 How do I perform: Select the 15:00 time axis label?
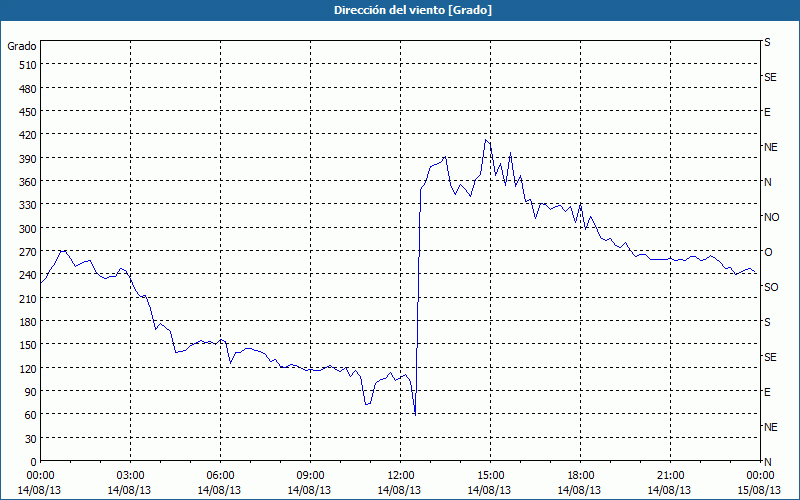tap(490, 476)
